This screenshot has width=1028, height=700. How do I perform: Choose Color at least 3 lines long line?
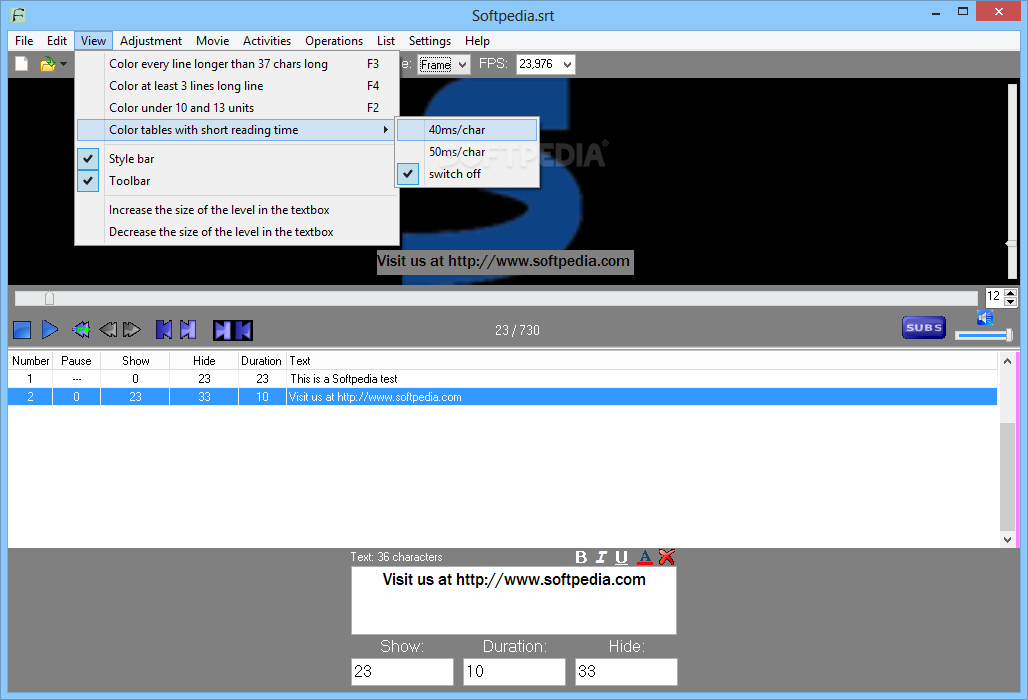[x=236, y=86]
